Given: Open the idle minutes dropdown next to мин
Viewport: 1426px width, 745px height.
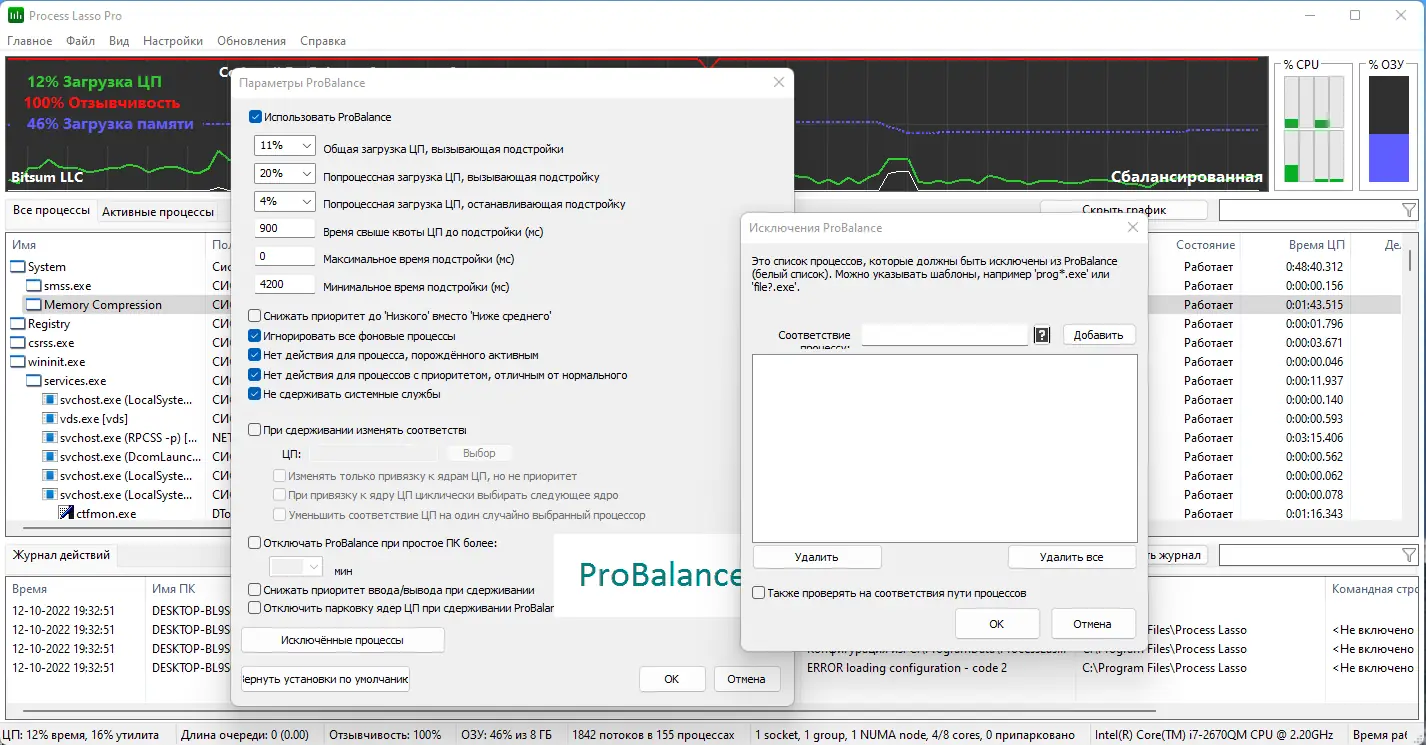Looking at the screenshot, I should click(297, 567).
